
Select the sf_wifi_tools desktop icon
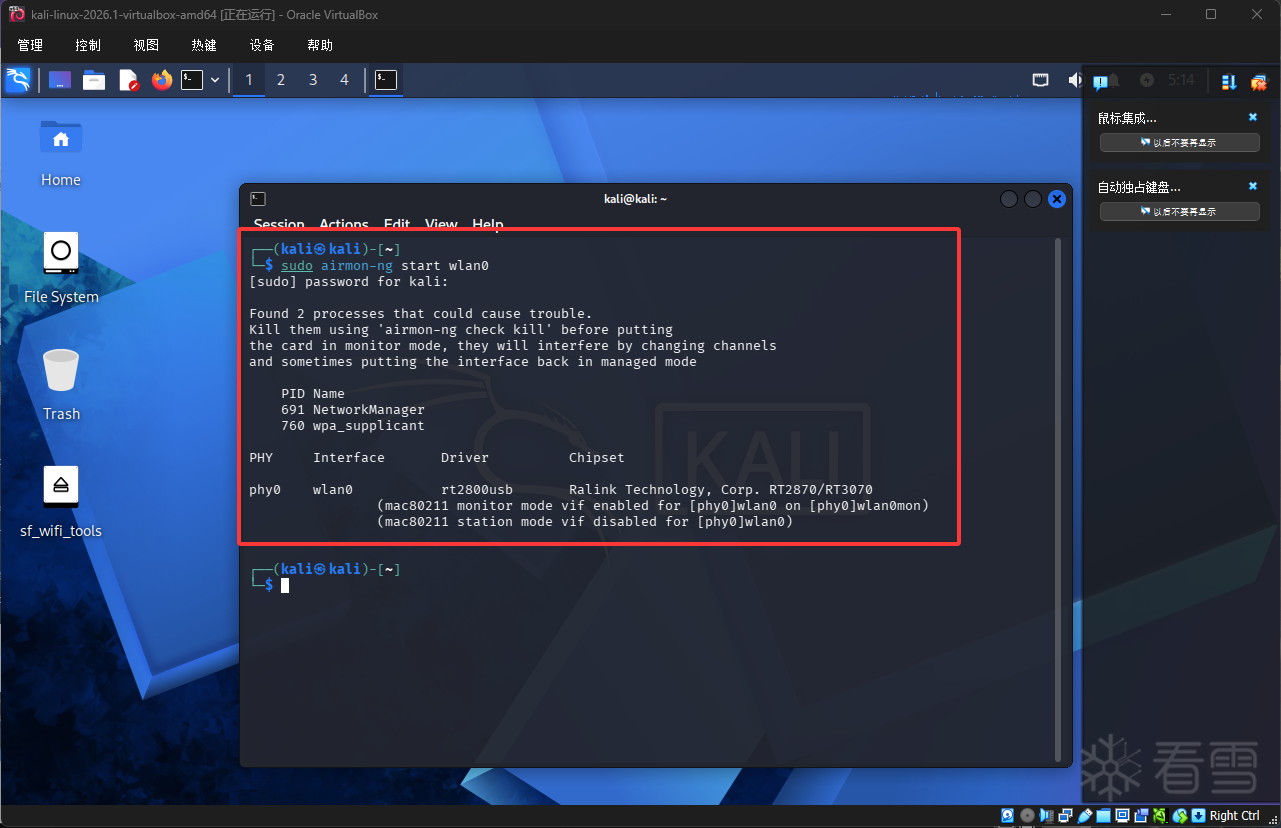pos(61,502)
